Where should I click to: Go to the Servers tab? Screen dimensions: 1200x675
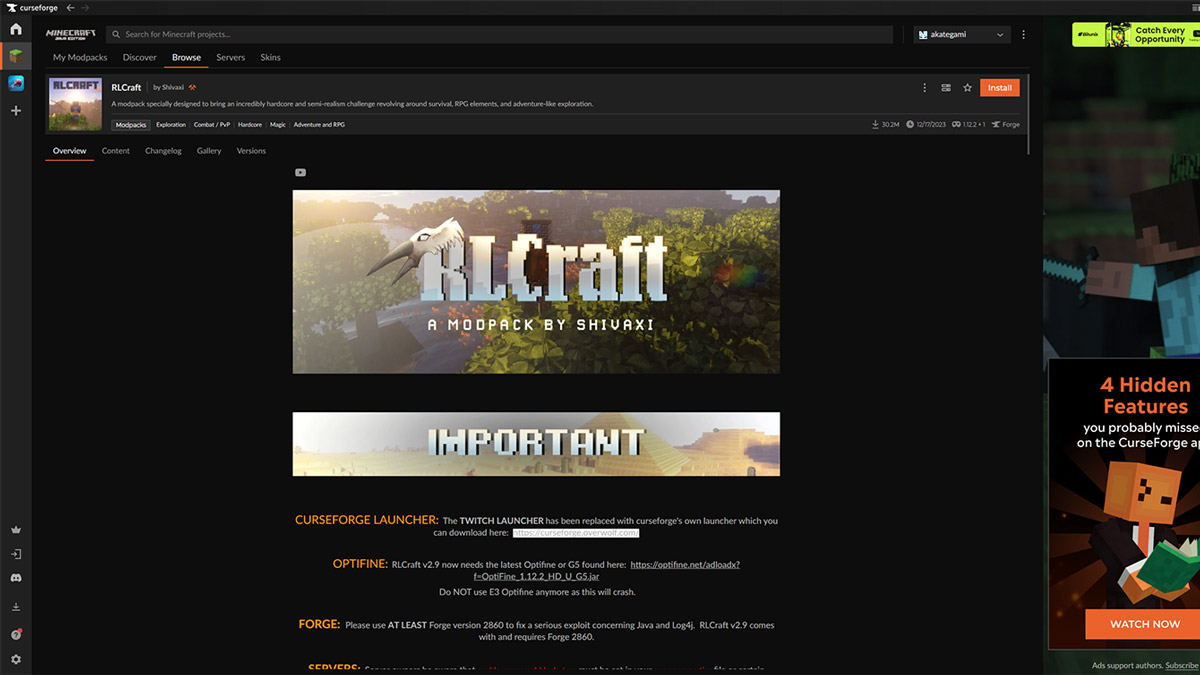point(231,57)
